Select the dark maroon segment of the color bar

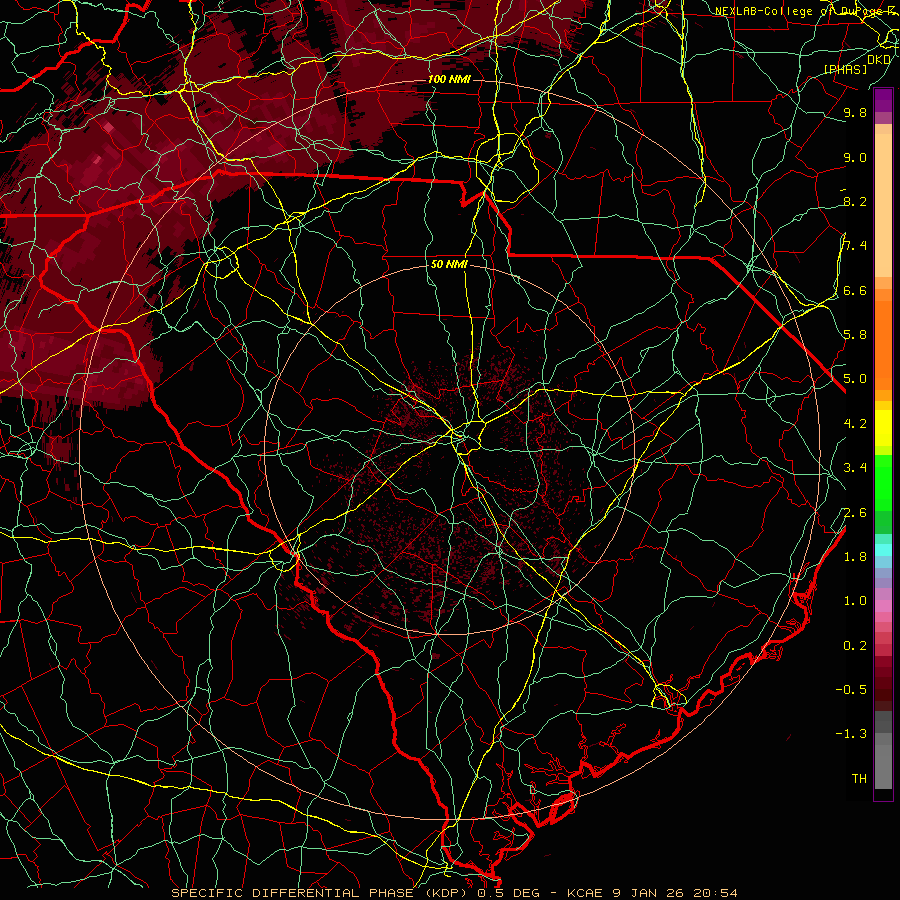[883, 683]
